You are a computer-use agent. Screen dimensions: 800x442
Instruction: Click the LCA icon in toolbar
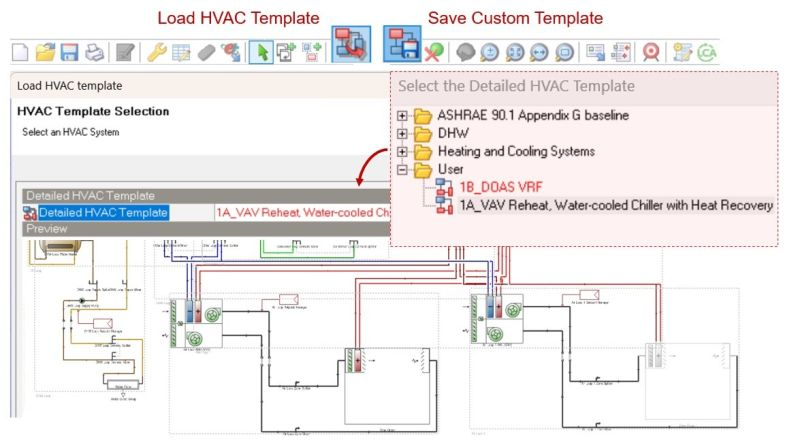point(708,51)
